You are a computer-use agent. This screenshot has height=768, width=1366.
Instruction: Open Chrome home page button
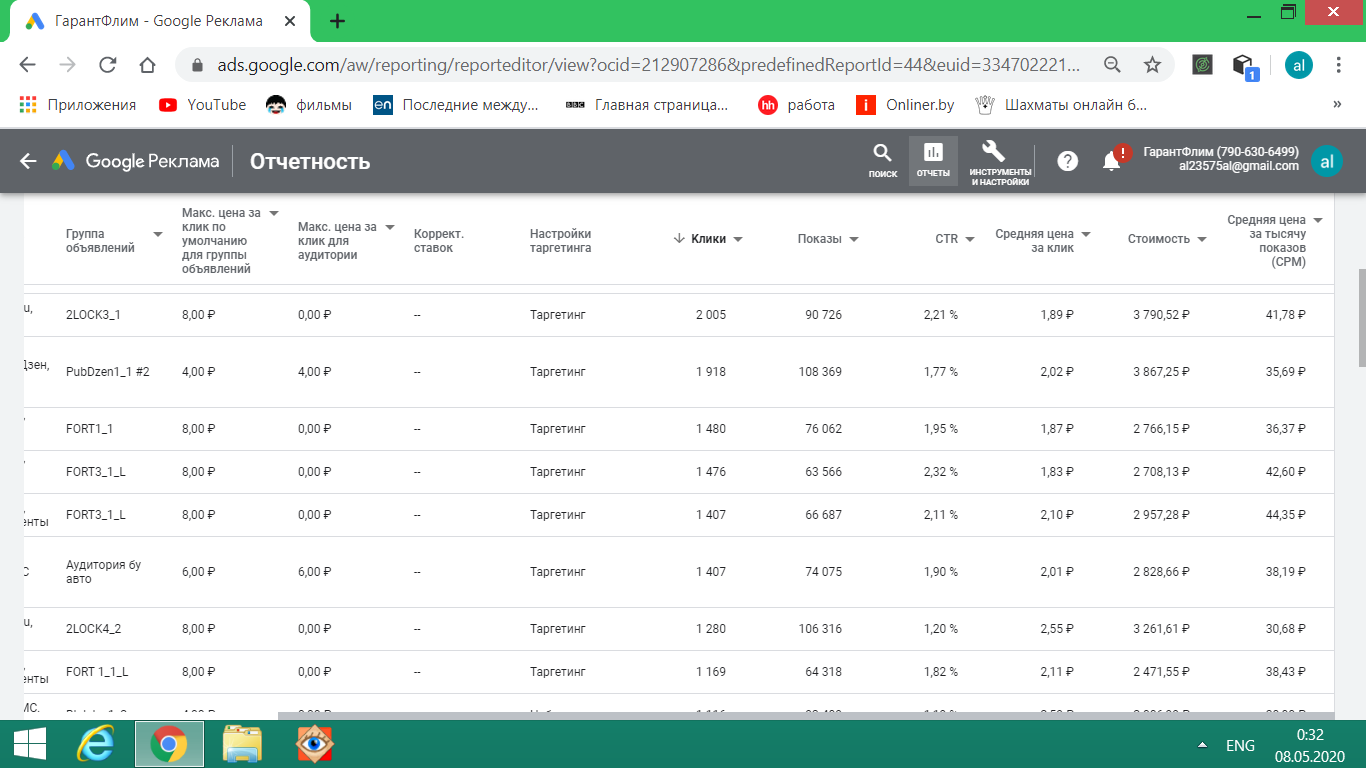[147, 65]
